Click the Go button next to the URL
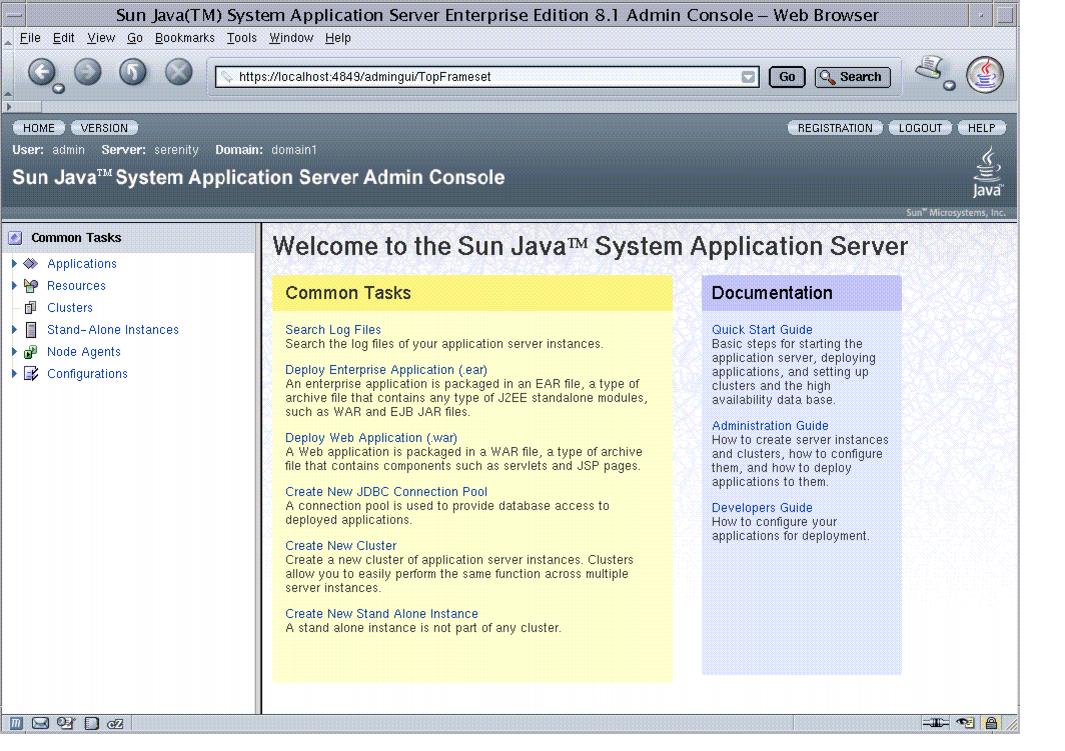 click(787, 77)
